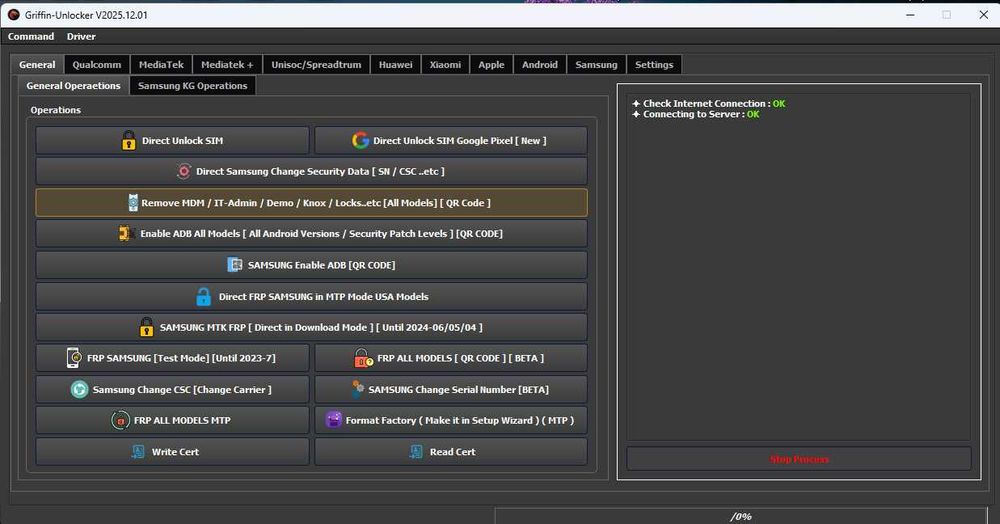Click FRP SAMSUNG [Test Mode] button
Viewport: 1000px width, 524px height.
tap(172, 358)
